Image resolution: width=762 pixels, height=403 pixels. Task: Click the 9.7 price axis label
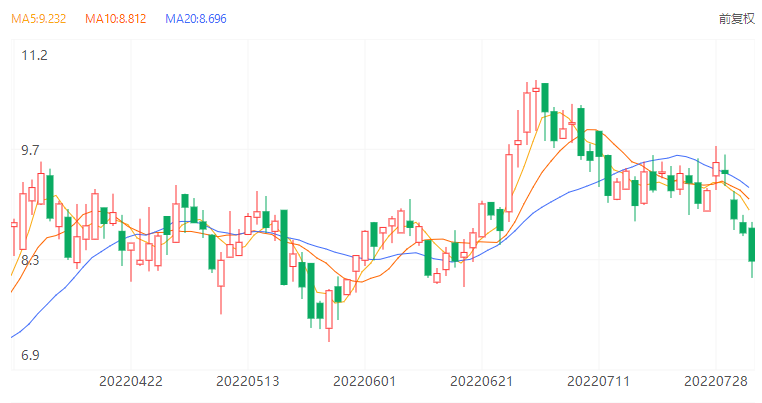click(35, 150)
